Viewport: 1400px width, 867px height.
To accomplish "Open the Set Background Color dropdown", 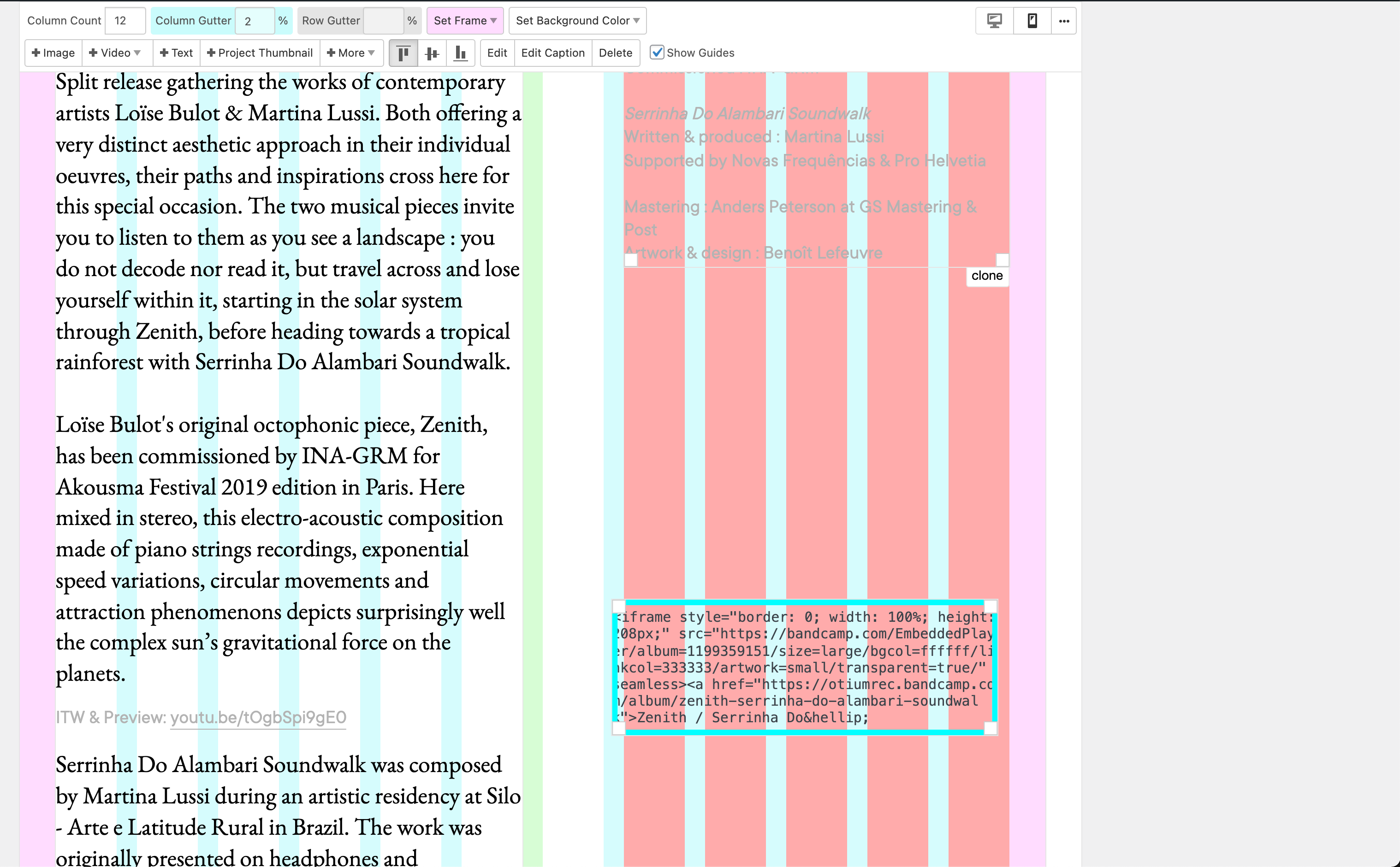I will coord(577,21).
